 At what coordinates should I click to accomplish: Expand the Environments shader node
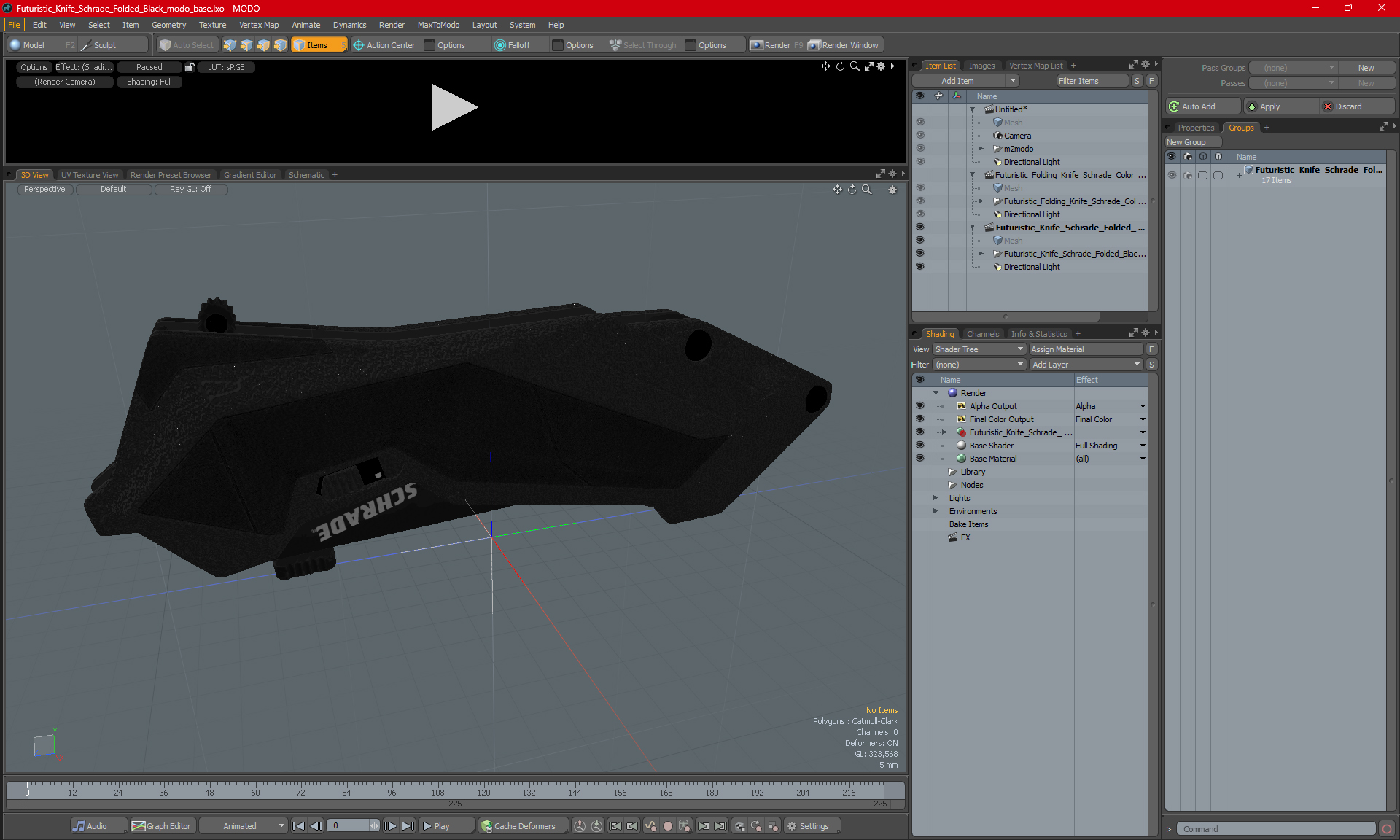pos(936,511)
